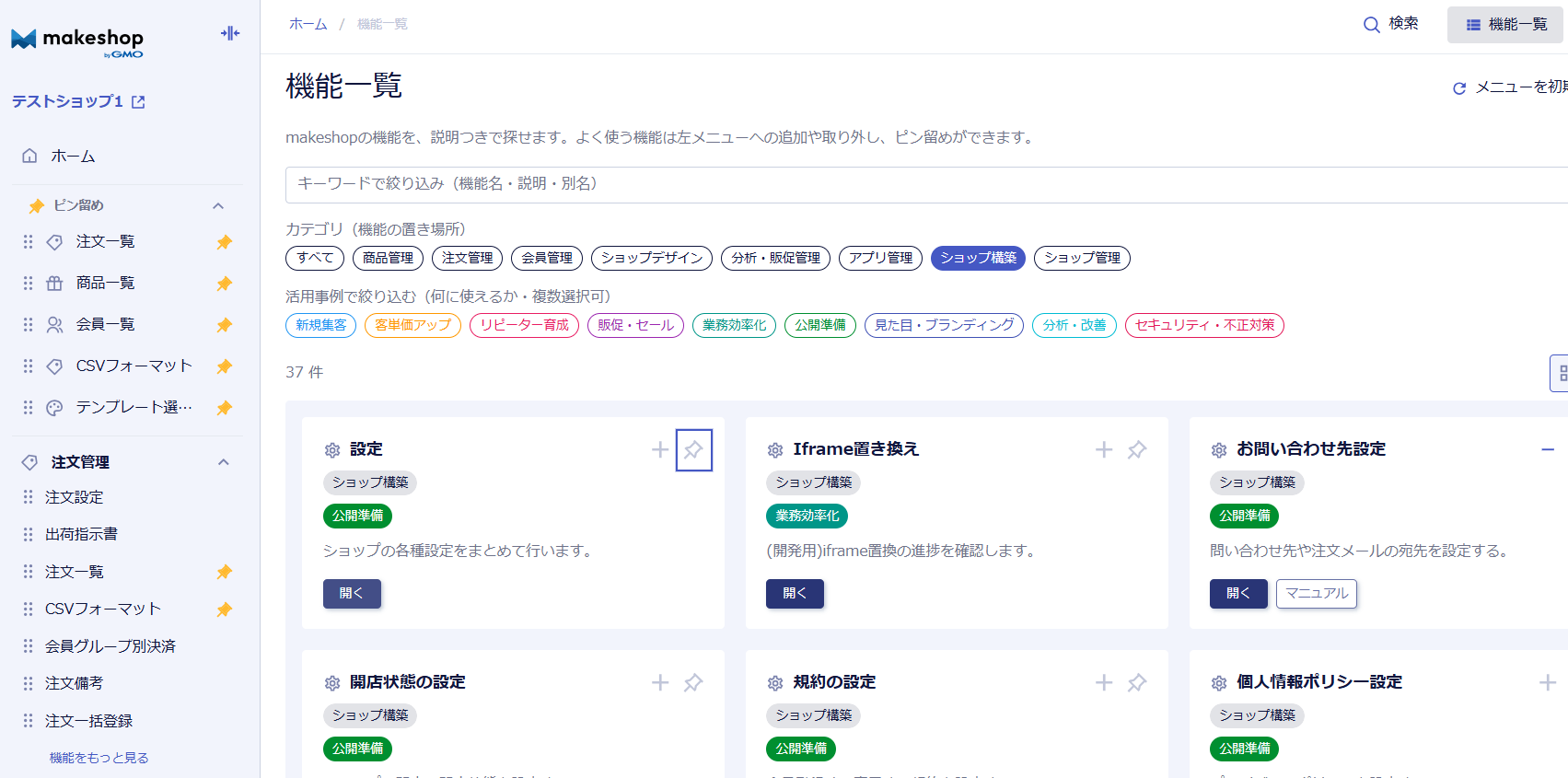The height and width of the screenshot is (778, 1568).
Task: Select the ショップ管理 category chip
Action: 1082,258
